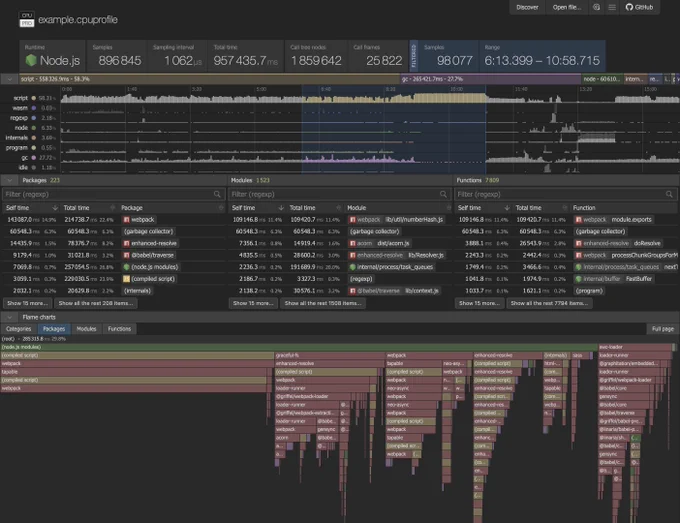The image size is (680, 523).
Task: Click Self time sort arrow in Functions table
Action: pos(507,208)
